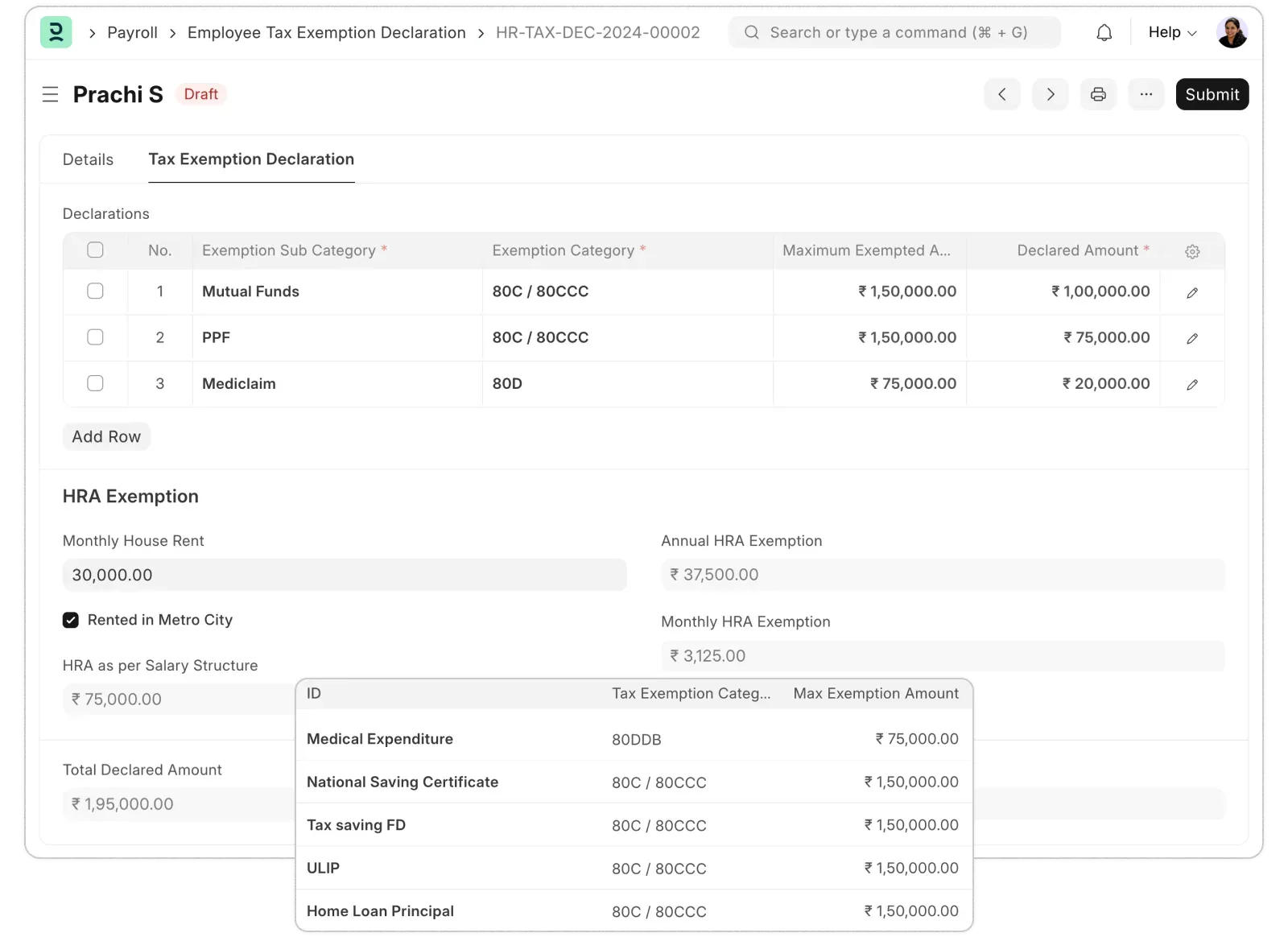This screenshot has width=1288, height=937.
Task: Edit the Mediclaim row with pencil
Action: pyautogui.click(x=1192, y=384)
